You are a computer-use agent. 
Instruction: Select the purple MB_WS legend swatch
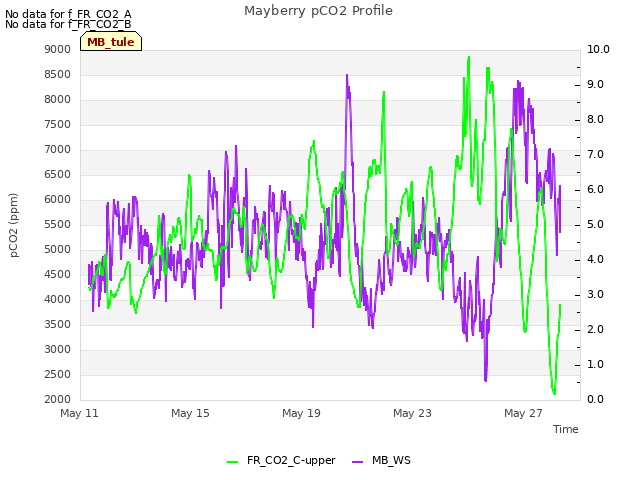(x=358, y=462)
